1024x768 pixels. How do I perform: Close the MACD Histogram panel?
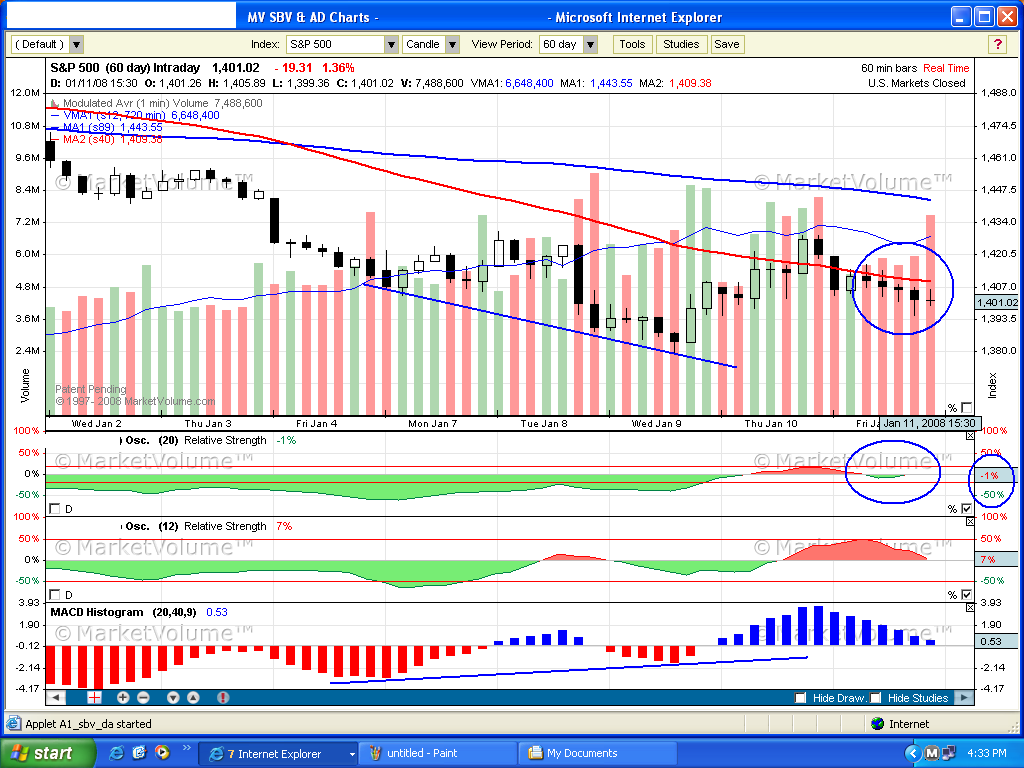[970, 607]
